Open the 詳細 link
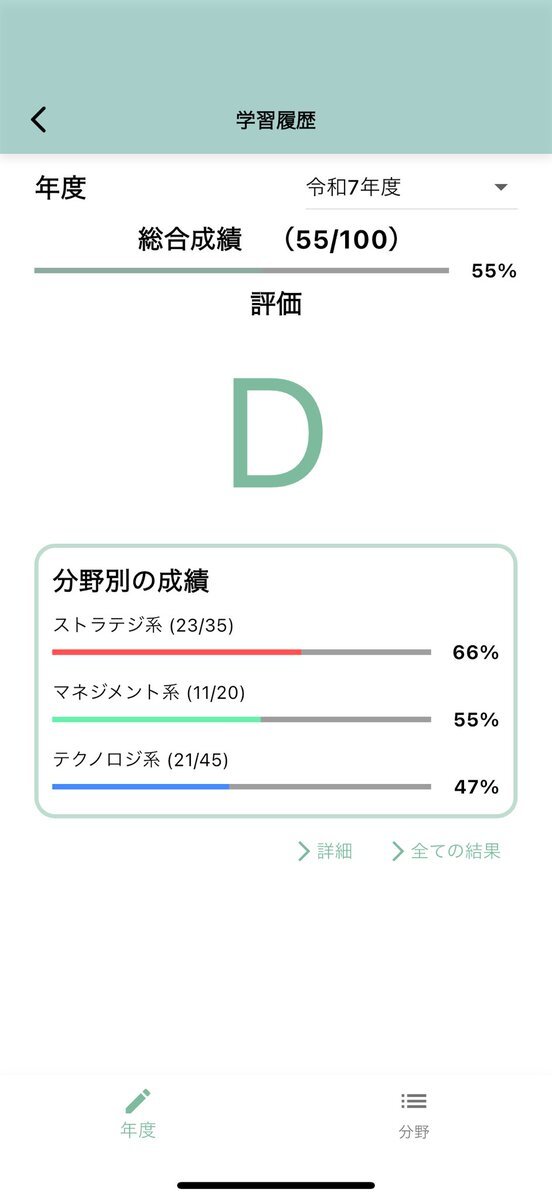Screen dimensions: 552x1200 325,851
